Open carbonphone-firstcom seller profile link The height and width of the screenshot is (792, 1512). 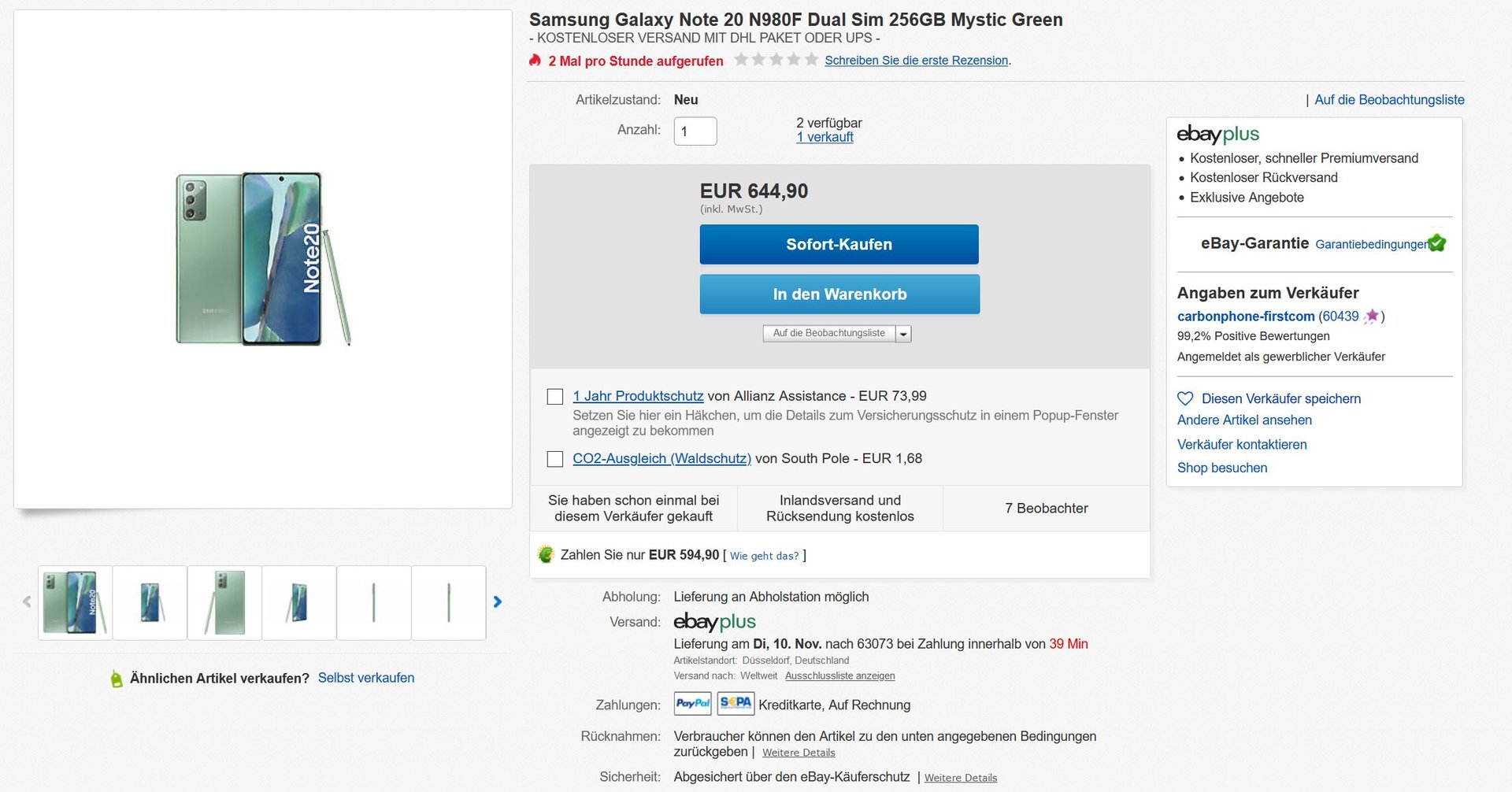1245,316
